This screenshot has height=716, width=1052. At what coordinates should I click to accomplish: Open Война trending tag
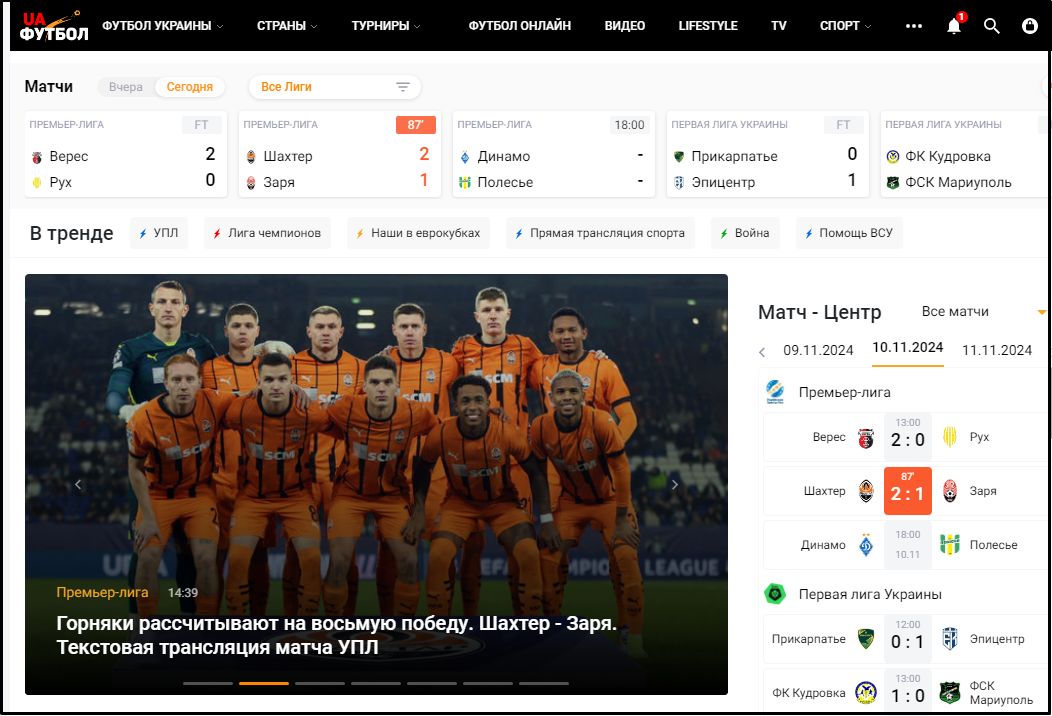click(x=745, y=233)
